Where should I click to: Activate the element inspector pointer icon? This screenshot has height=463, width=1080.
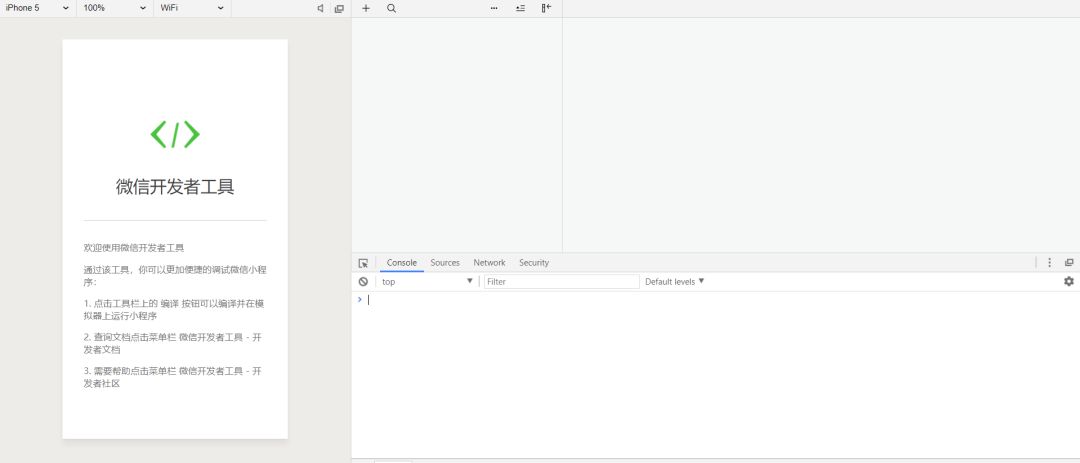coord(363,263)
